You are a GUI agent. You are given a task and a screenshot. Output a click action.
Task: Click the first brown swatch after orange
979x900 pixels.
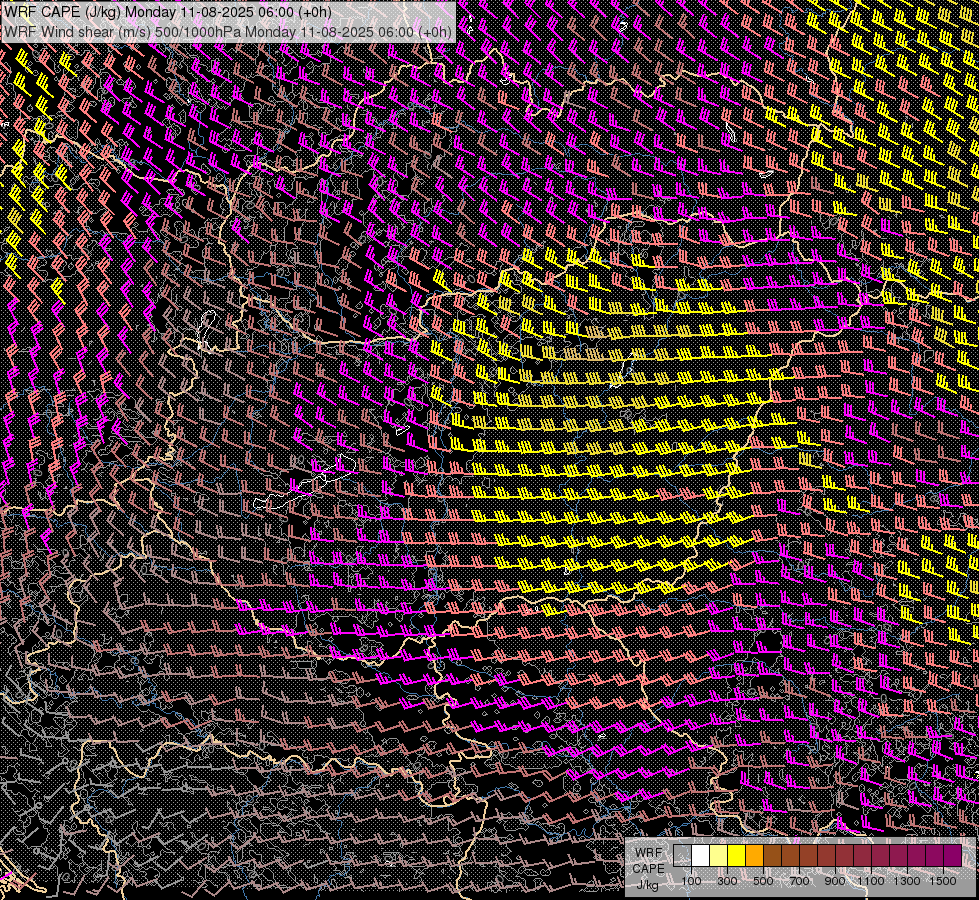click(x=772, y=856)
